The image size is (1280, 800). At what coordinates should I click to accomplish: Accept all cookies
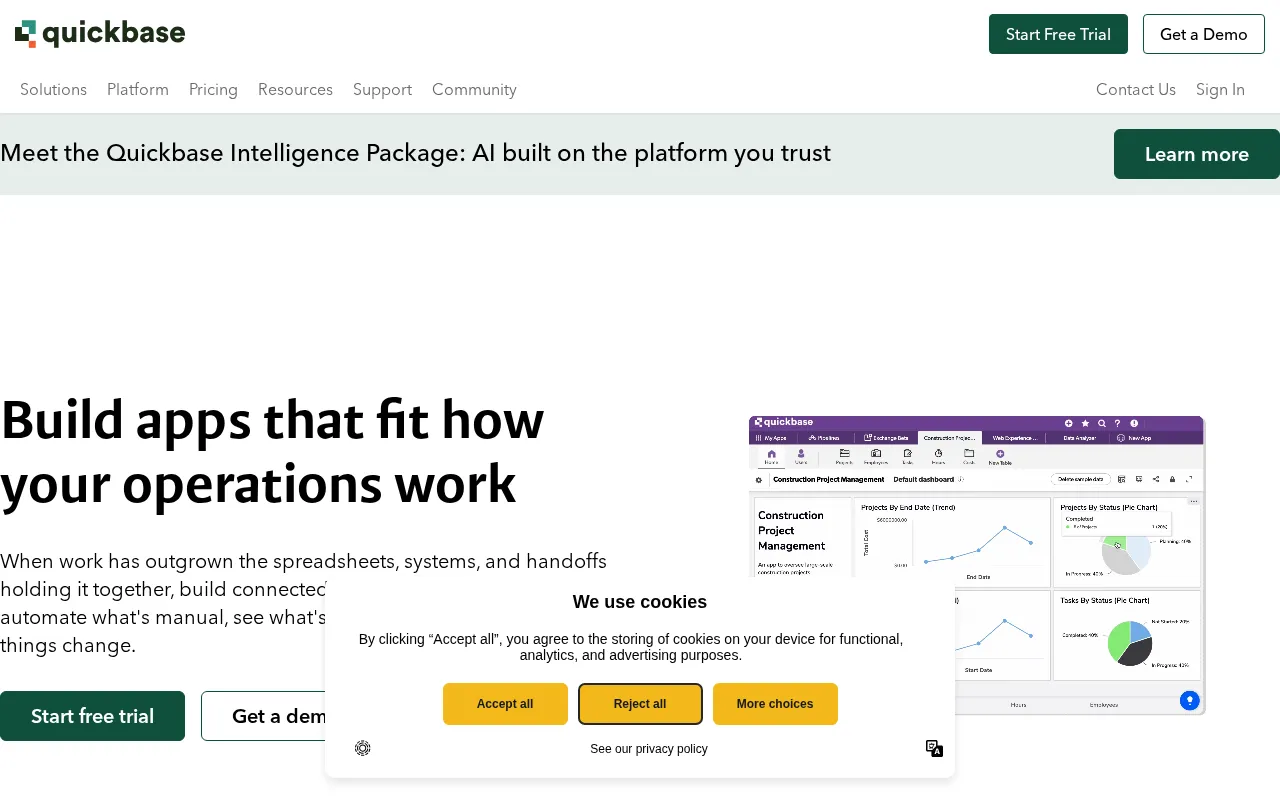(x=505, y=704)
